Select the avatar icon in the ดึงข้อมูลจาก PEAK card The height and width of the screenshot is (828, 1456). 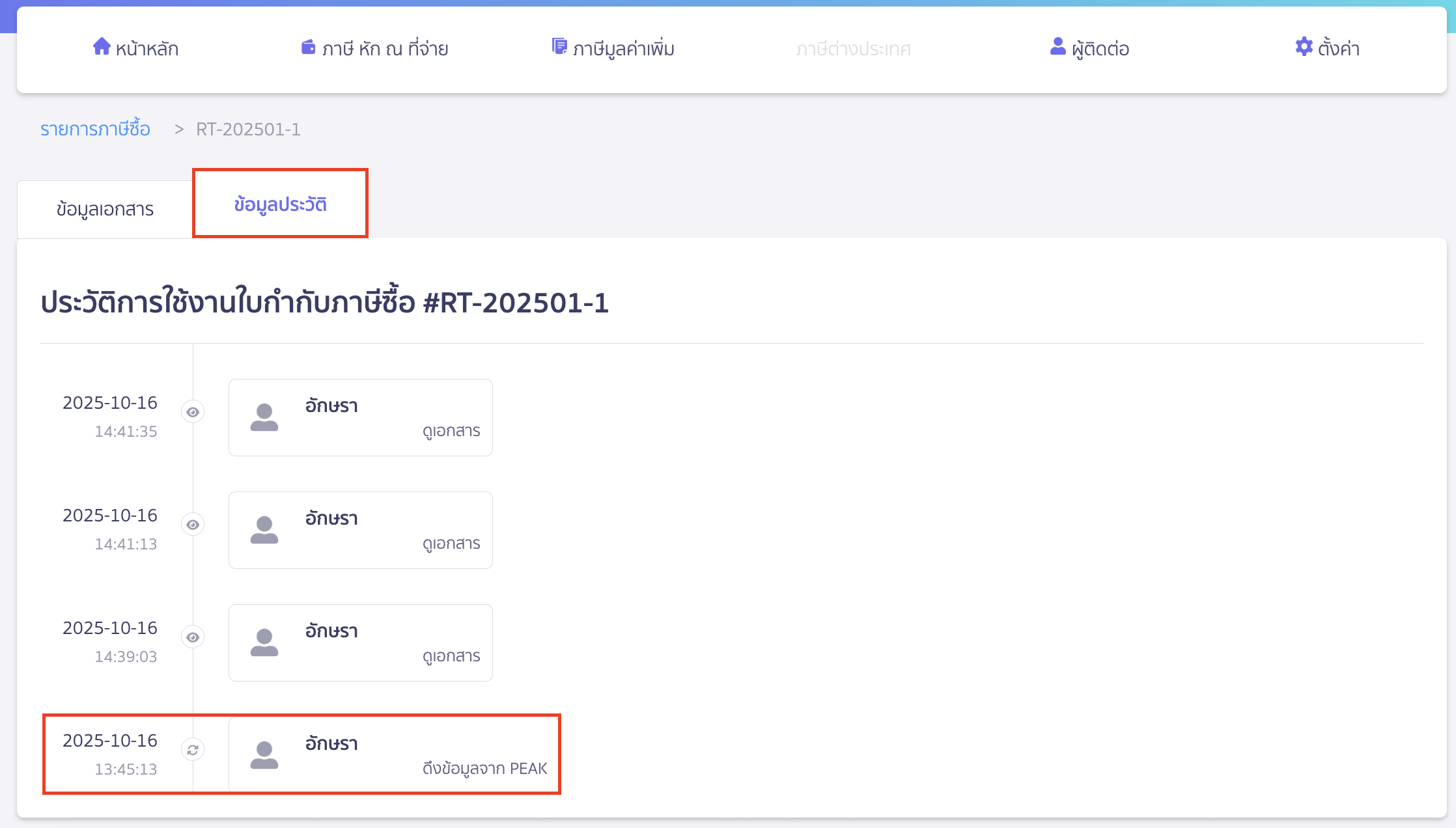265,754
